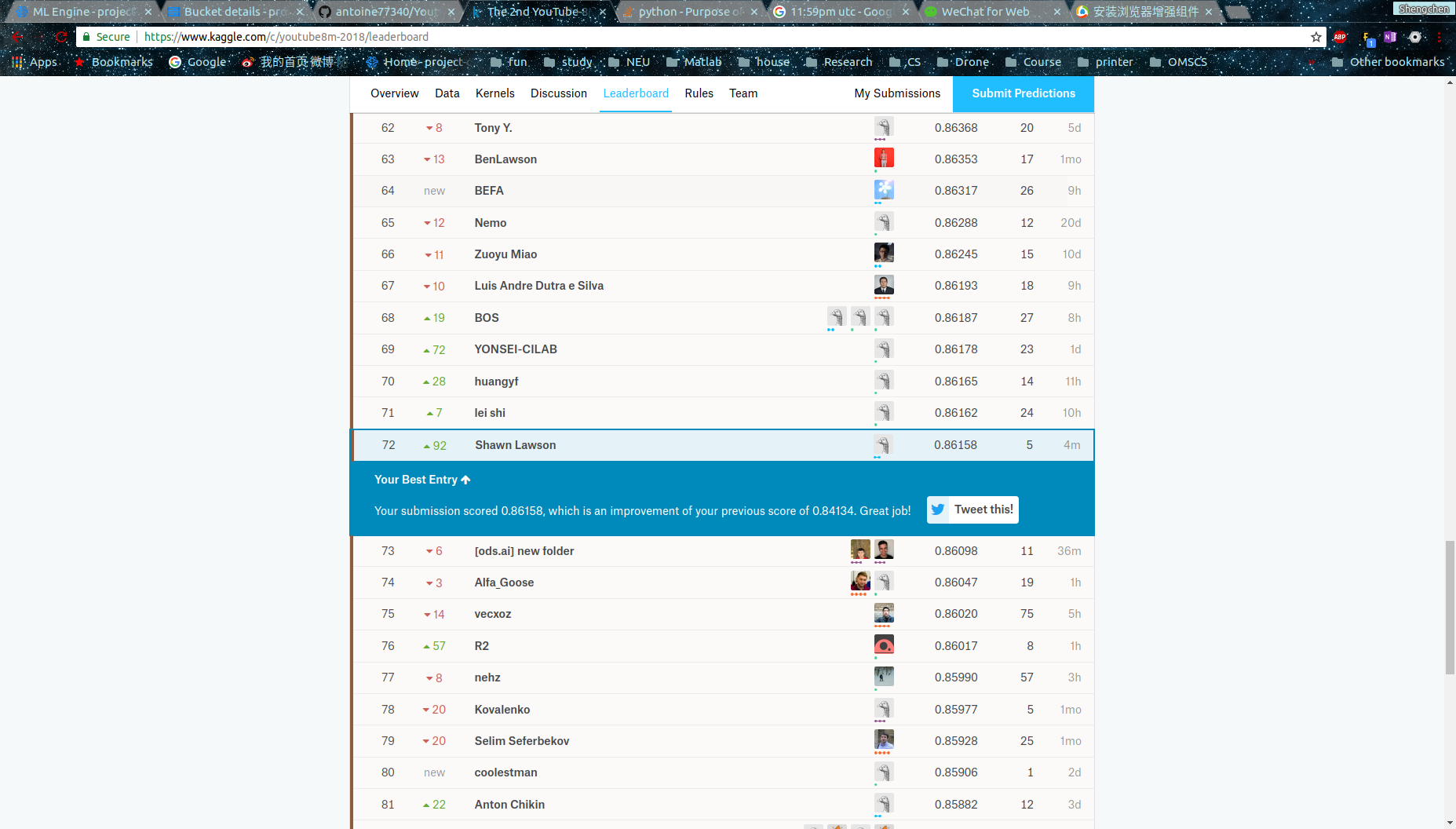
Task: Switch to the antoine77340 GitHub tab
Action: (386, 12)
